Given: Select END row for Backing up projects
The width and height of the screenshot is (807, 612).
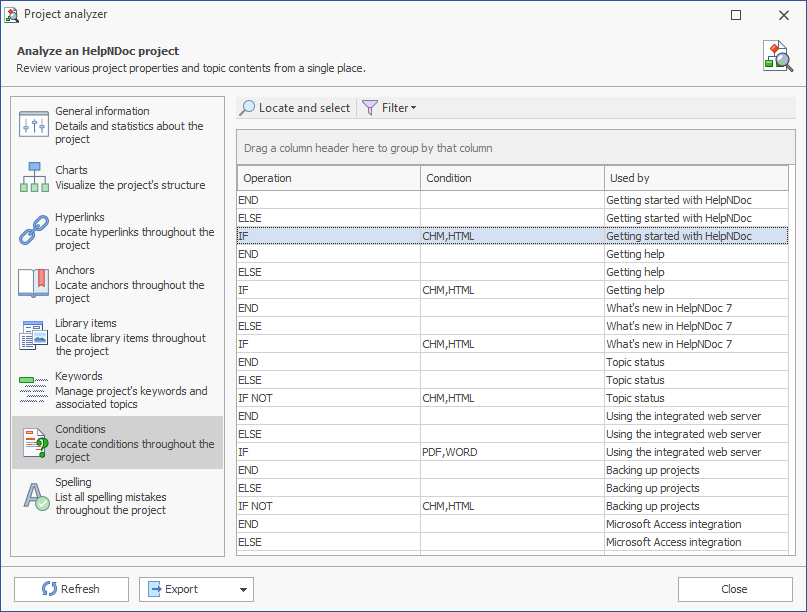Looking at the screenshot, I should pos(513,470).
